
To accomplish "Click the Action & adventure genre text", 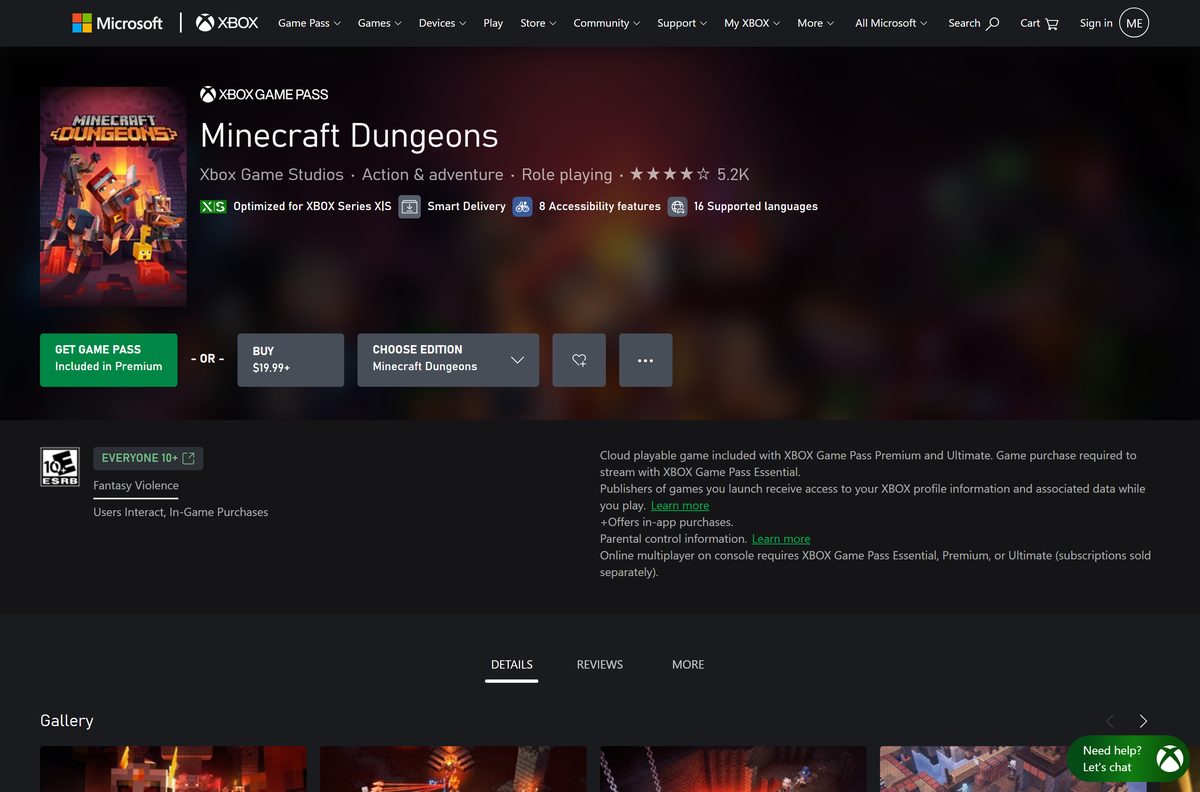I will click(432, 174).
